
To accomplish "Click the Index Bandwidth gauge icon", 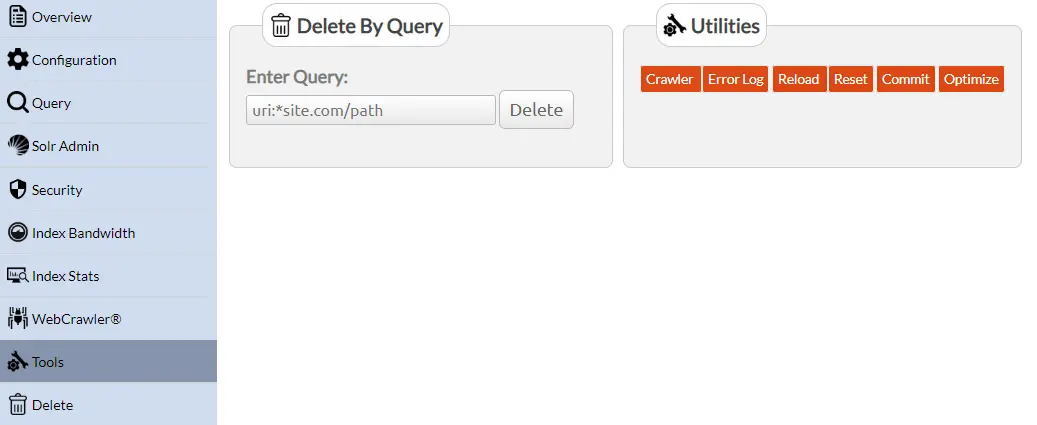I will (17, 233).
